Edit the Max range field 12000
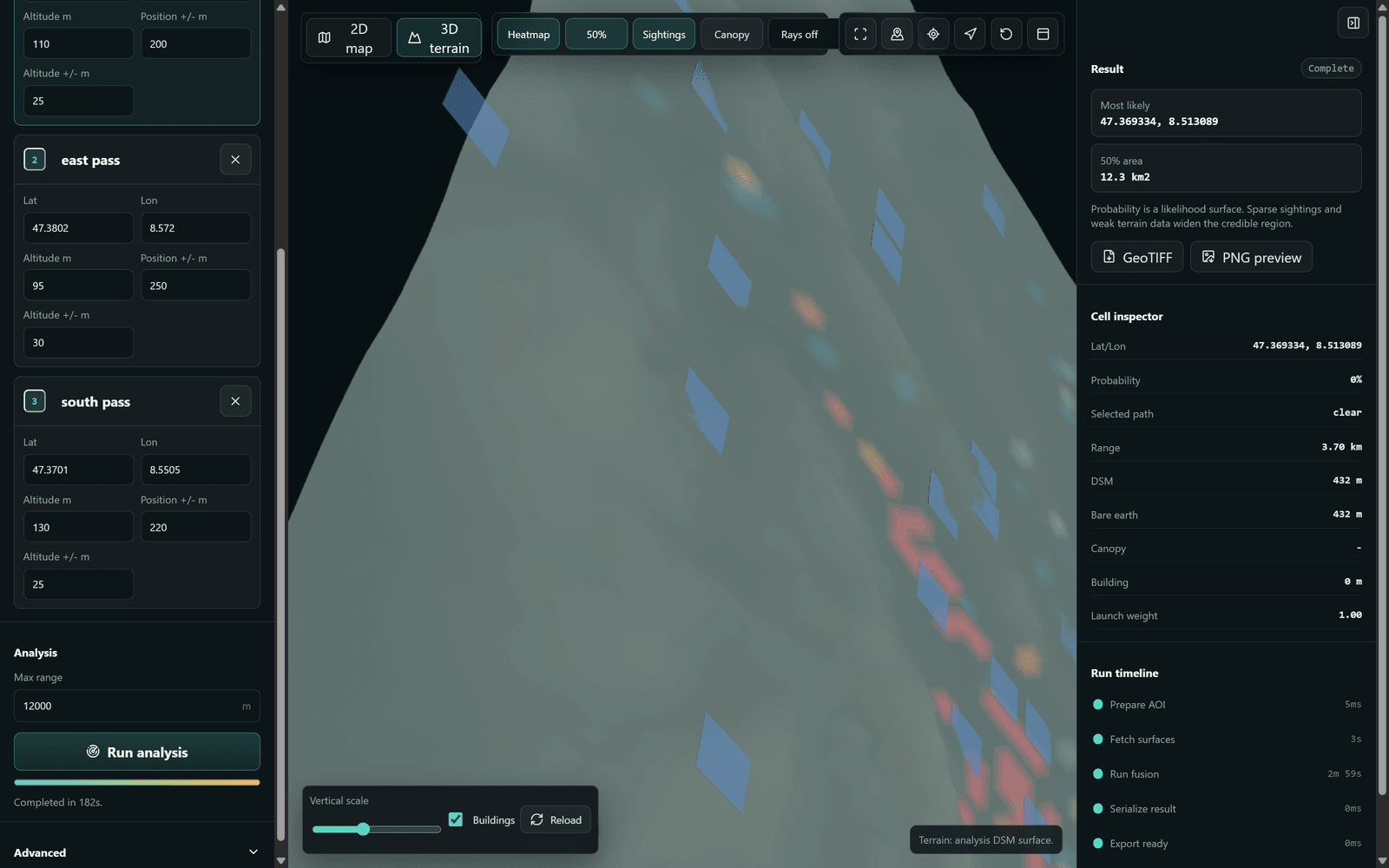The height and width of the screenshot is (868, 1389). [136, 706]
